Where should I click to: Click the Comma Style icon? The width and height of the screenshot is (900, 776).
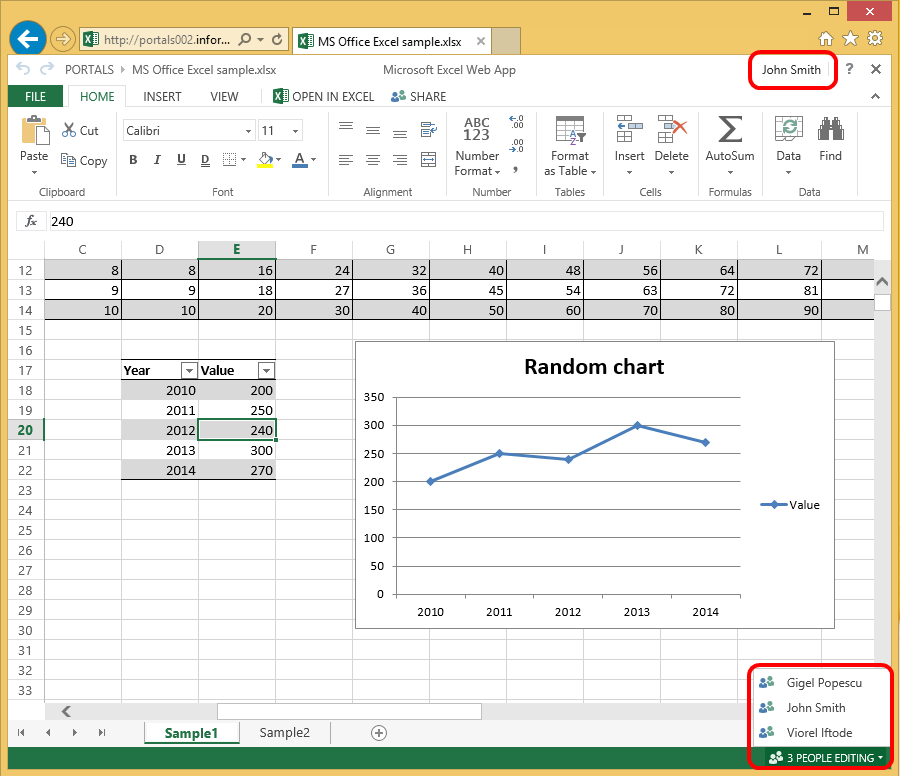click(x=515, y=170)
